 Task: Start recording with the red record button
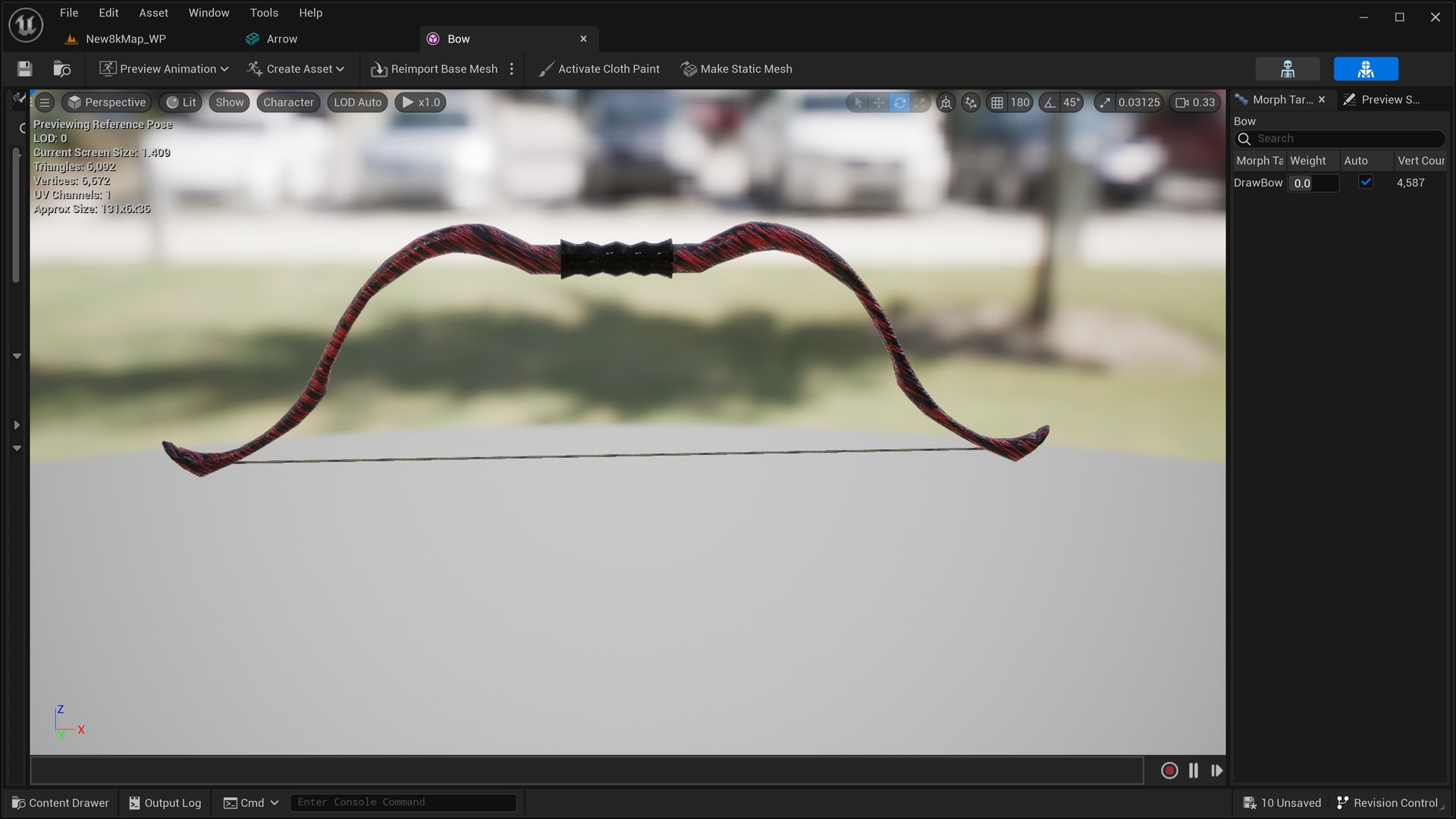[1169, 770]
